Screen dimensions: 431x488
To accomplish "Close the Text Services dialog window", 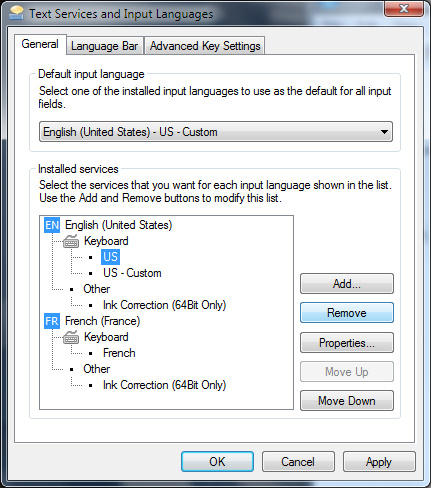I will [404, 8].
